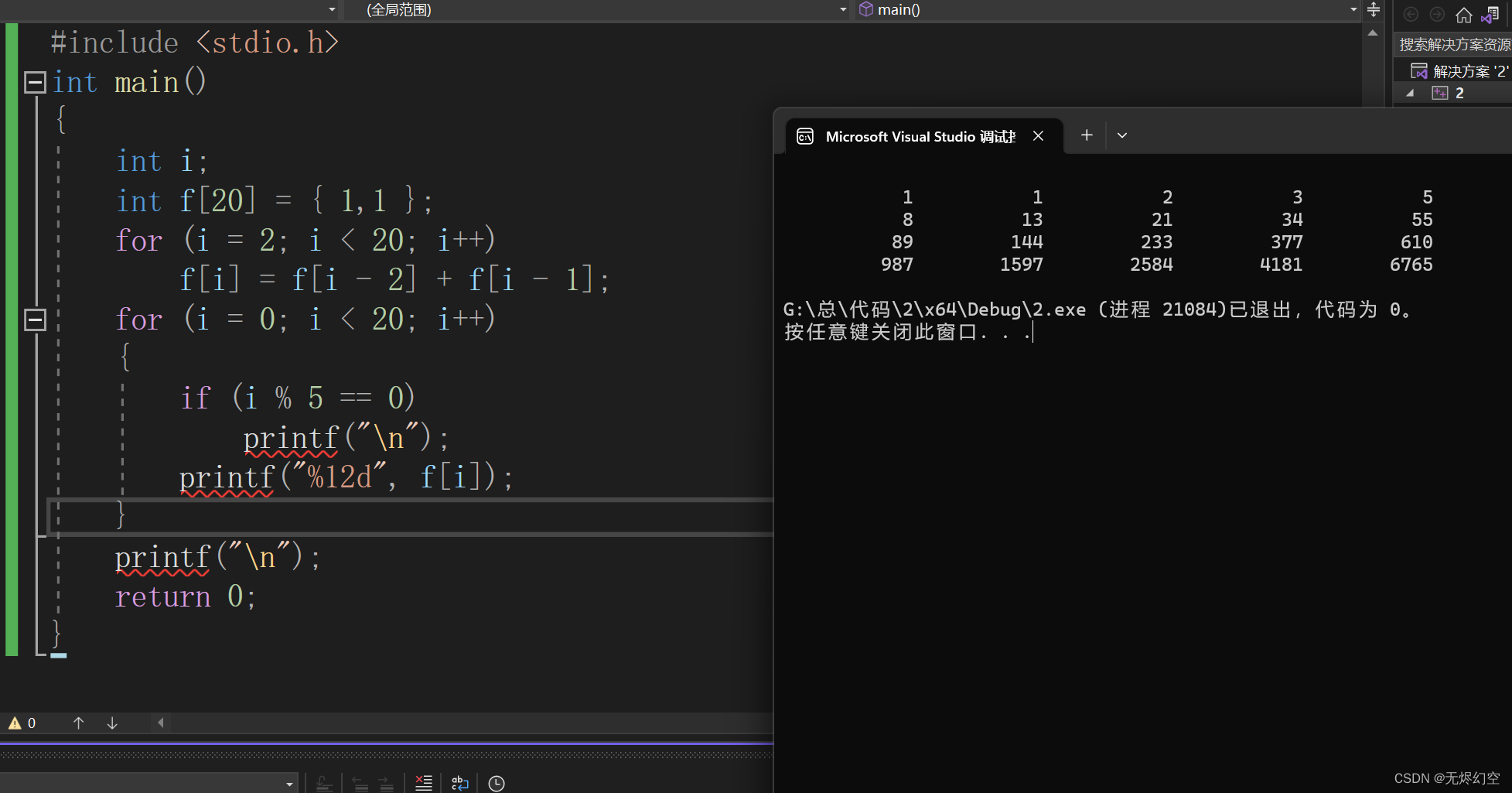This screenshot has width=1512, height=793.
Task: Click the value 144 in console output
Action: coord(1027,242)
